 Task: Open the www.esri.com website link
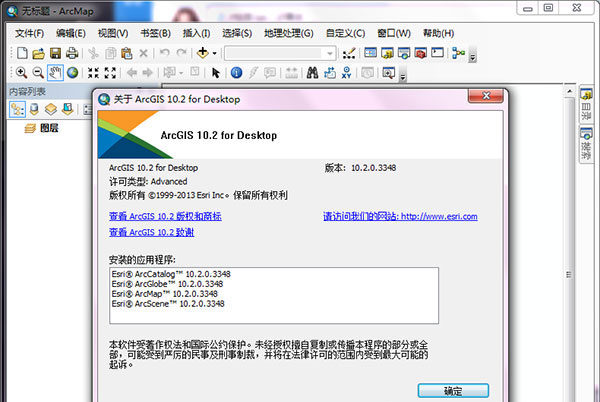click(439, 216)
